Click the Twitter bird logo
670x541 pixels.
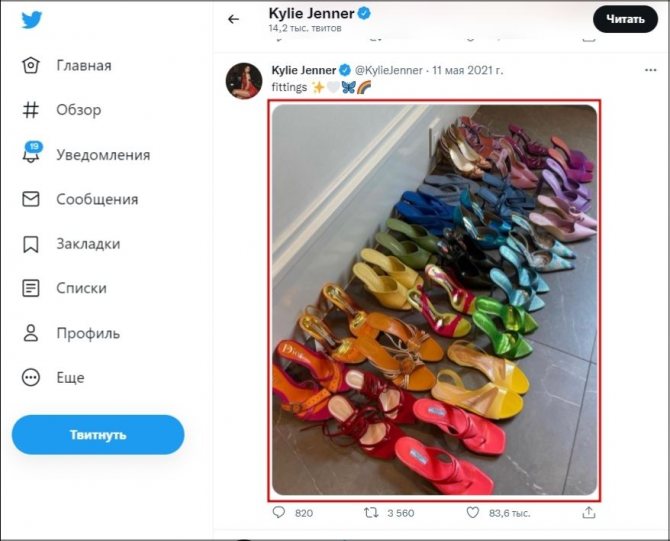click(32, 20)
